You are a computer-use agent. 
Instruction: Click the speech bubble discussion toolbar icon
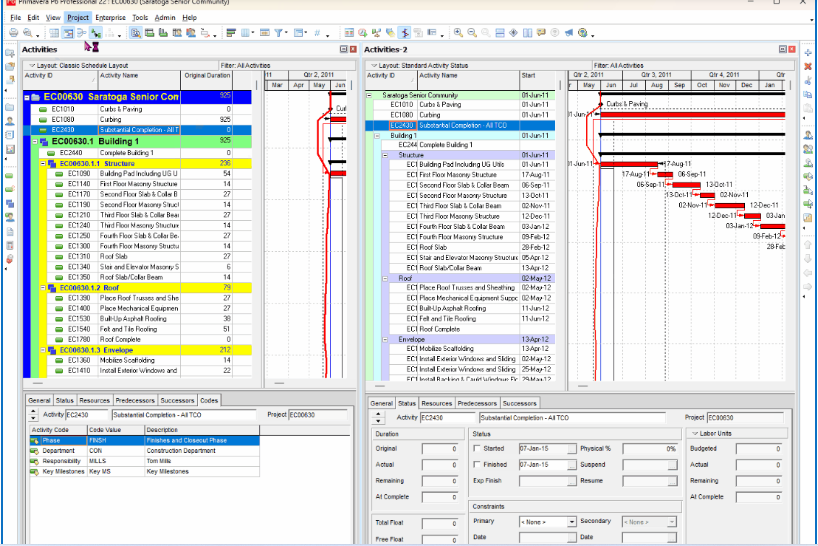coord(541,33)
